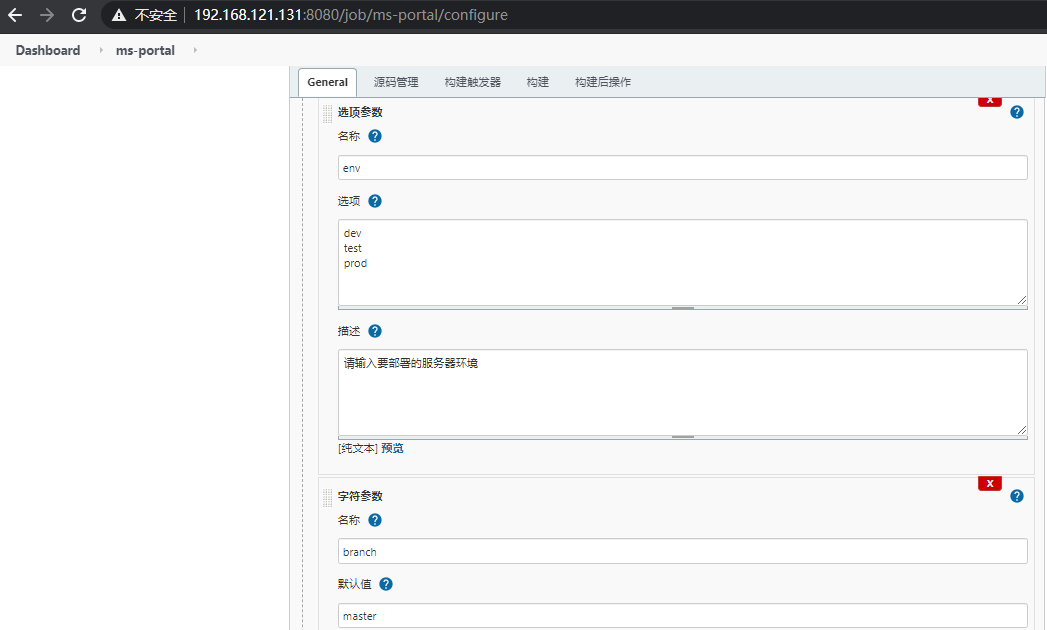Open help icon next to 默认值
The image size is (1047, 630).
tap(386, 585)
